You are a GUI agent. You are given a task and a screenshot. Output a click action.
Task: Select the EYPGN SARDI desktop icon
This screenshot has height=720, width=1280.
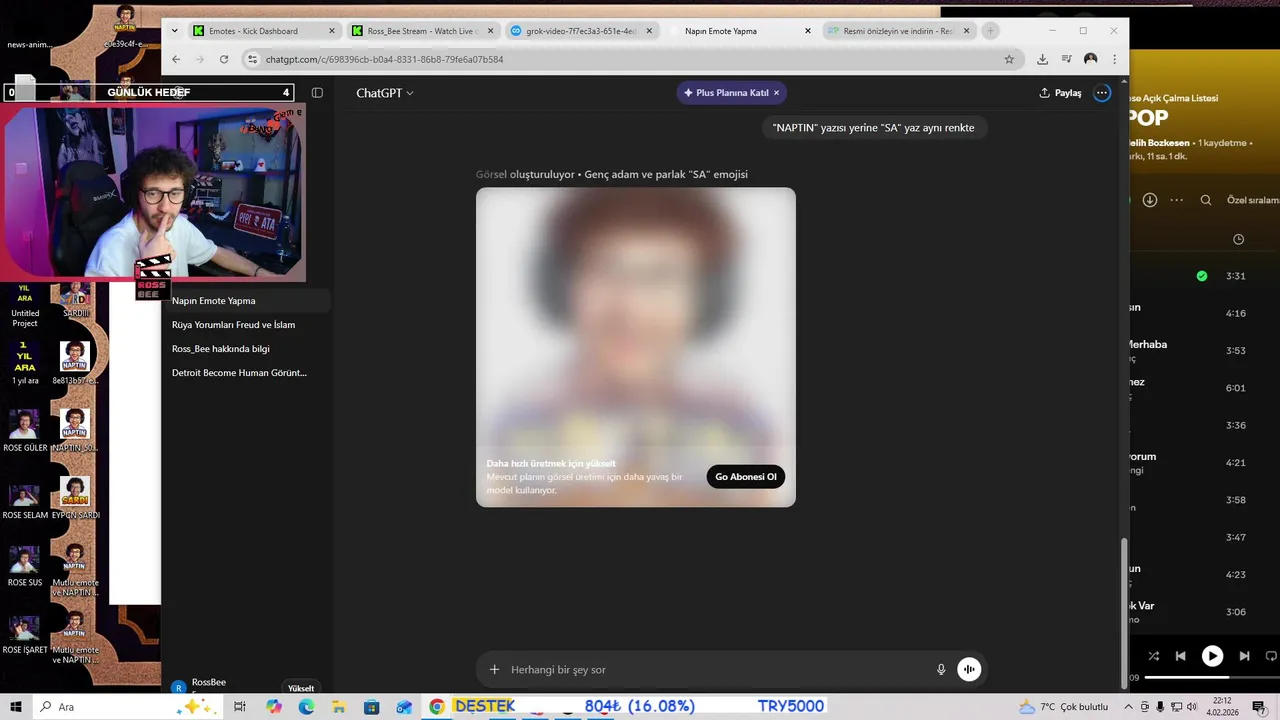pos(75,498)
